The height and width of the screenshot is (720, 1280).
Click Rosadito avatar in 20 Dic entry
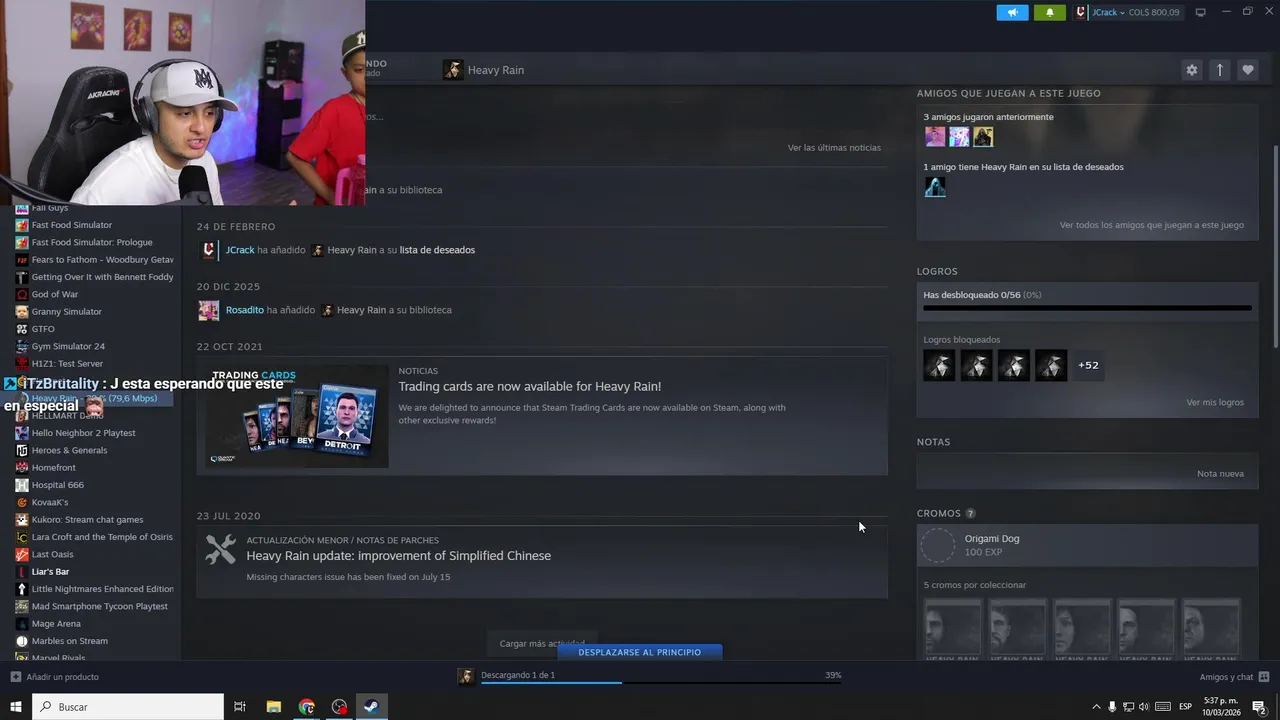tap(208, 310)
